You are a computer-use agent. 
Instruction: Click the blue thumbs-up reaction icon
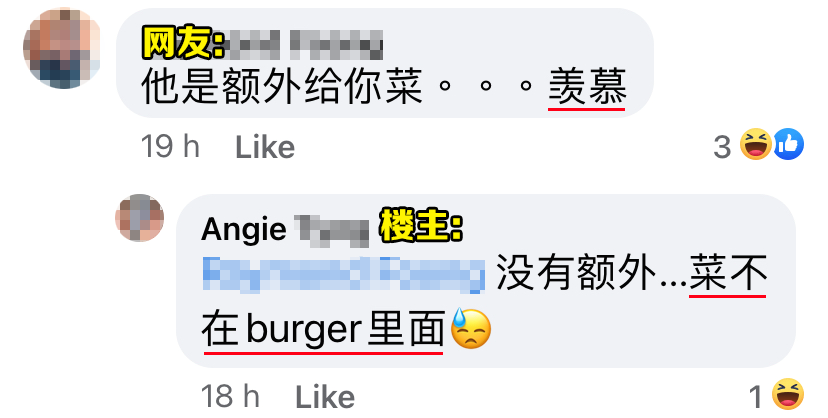coord(788,144)
